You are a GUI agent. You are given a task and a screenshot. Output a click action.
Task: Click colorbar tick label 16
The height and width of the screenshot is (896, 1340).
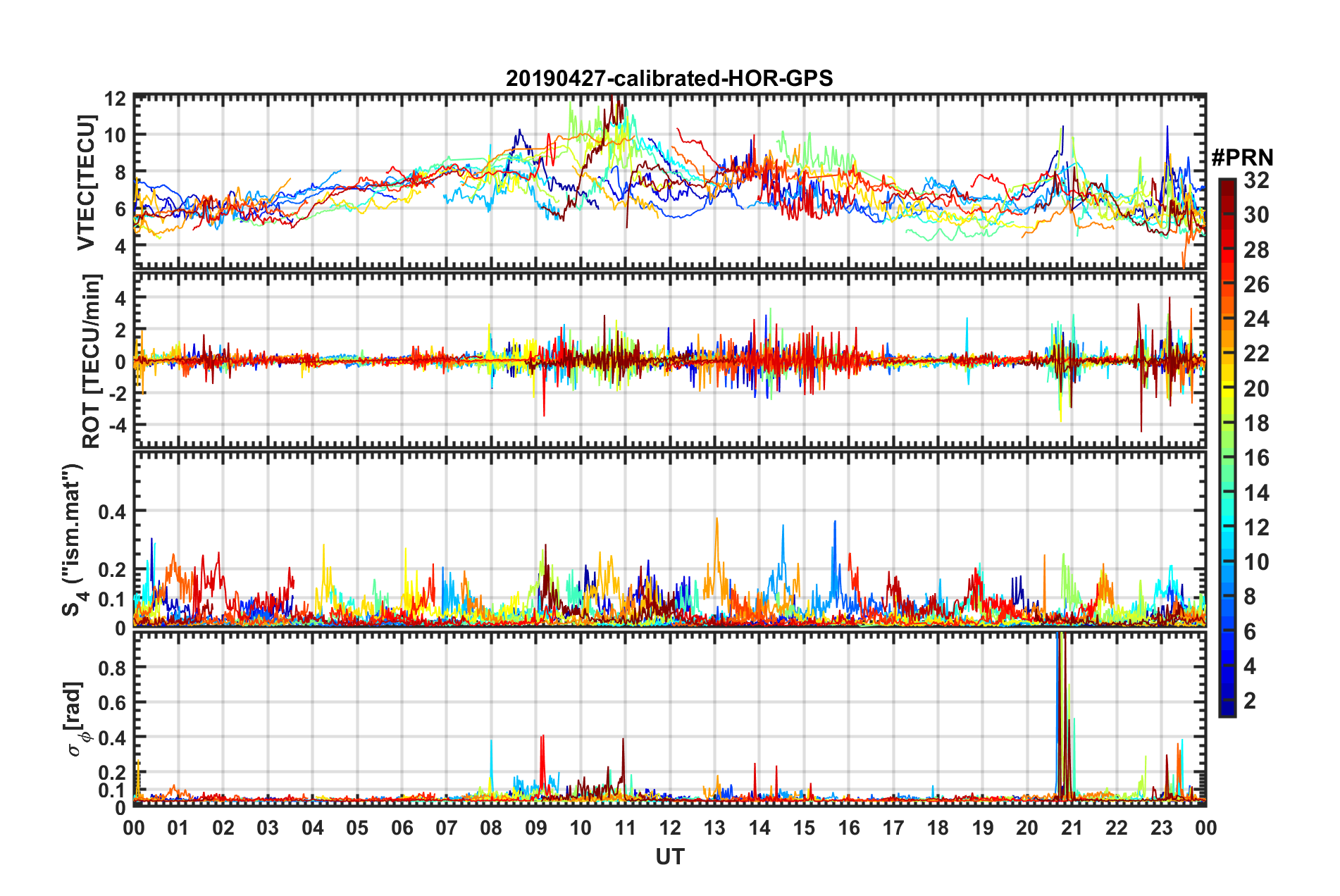[1256, 458]
